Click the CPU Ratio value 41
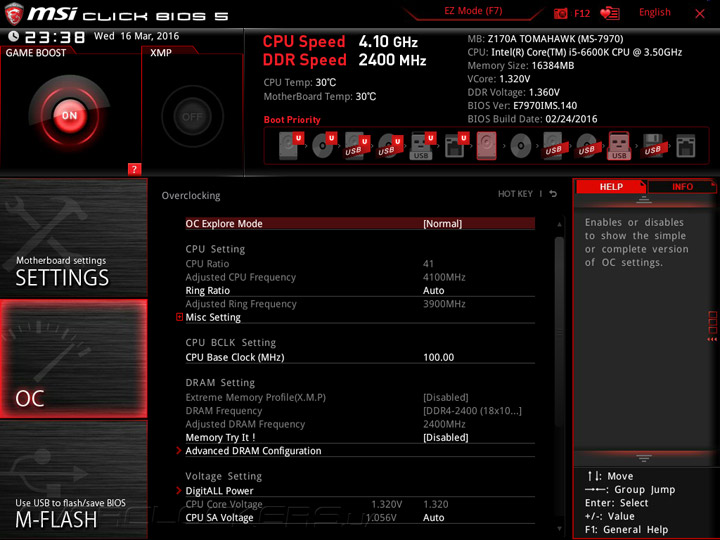The image size is (720, 540). (428, 264)
